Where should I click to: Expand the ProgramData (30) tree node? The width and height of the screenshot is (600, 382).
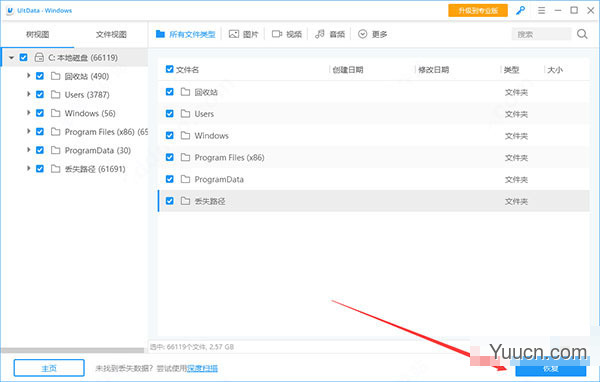click(x=28, y=150)
